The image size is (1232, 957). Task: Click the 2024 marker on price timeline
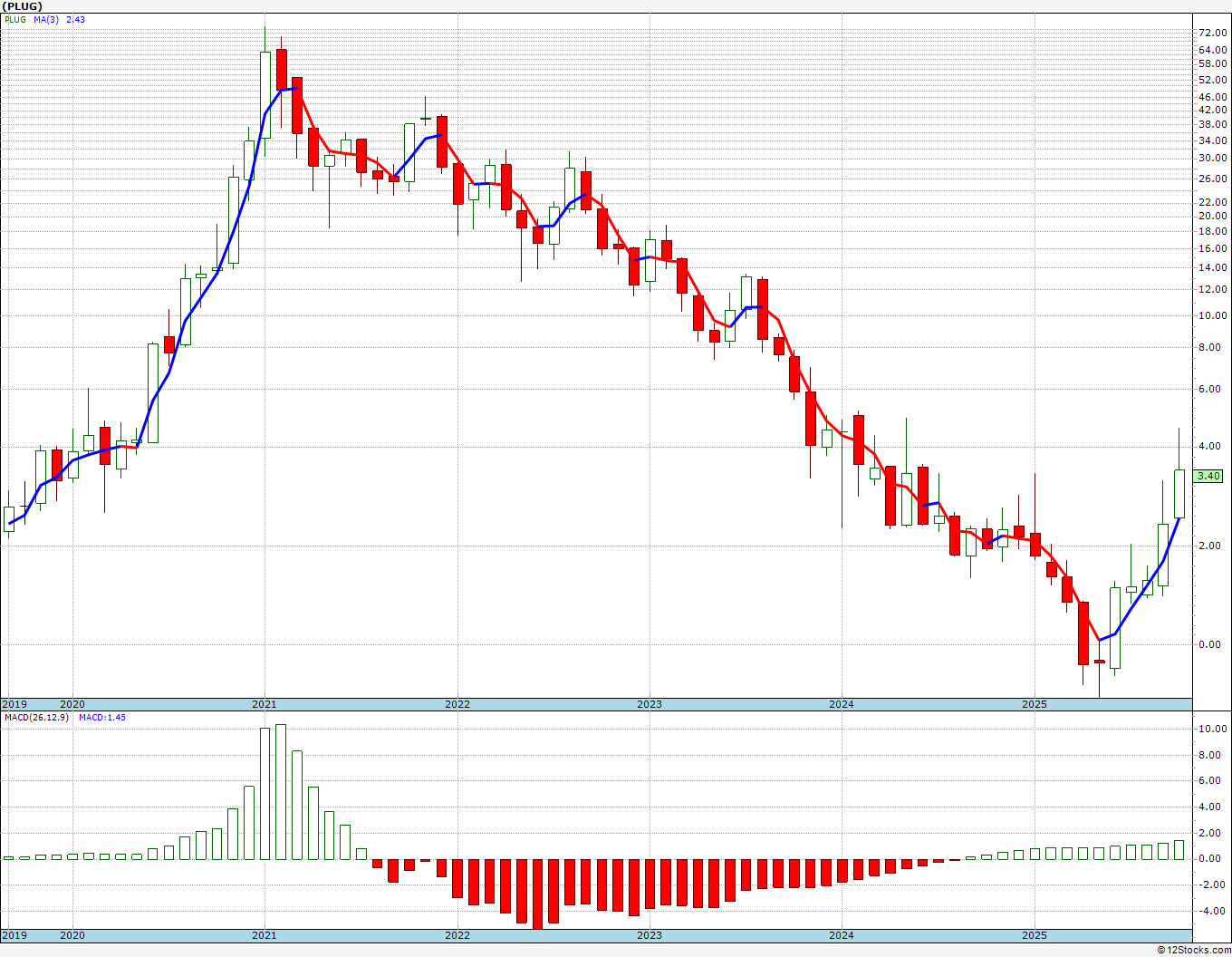(841, 704)
